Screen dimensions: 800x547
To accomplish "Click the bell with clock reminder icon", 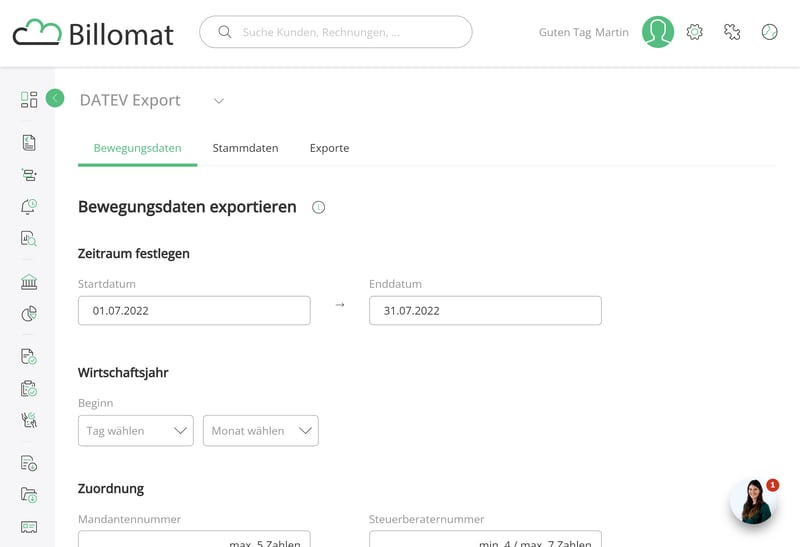I will pos(29,207).
